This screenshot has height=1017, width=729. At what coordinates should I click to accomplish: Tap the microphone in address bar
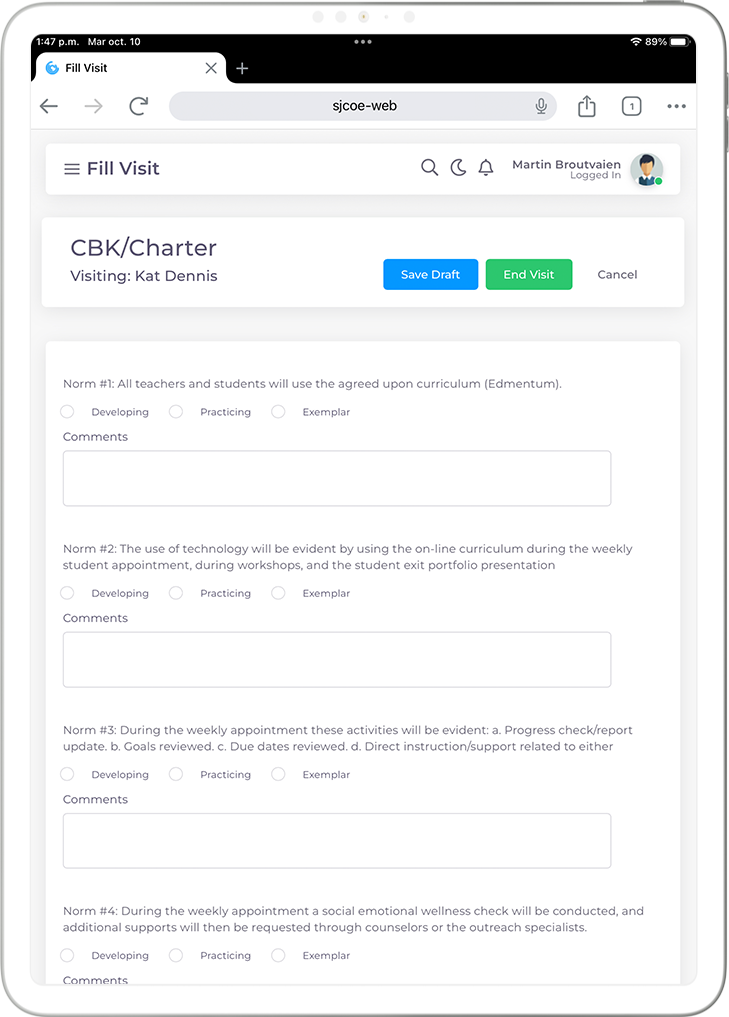(541, 106)
